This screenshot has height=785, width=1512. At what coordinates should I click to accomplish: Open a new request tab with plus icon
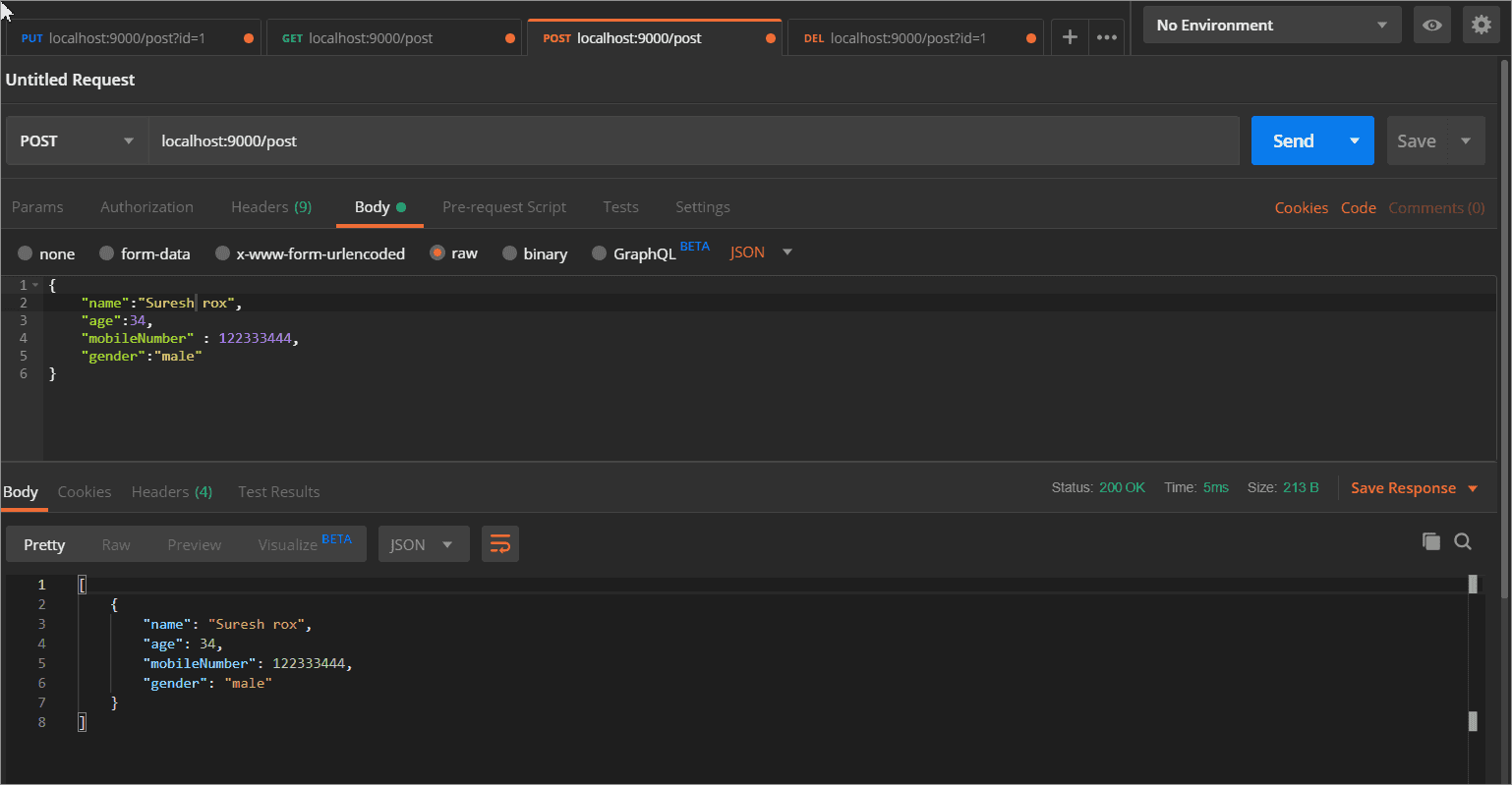point(1070,38)
